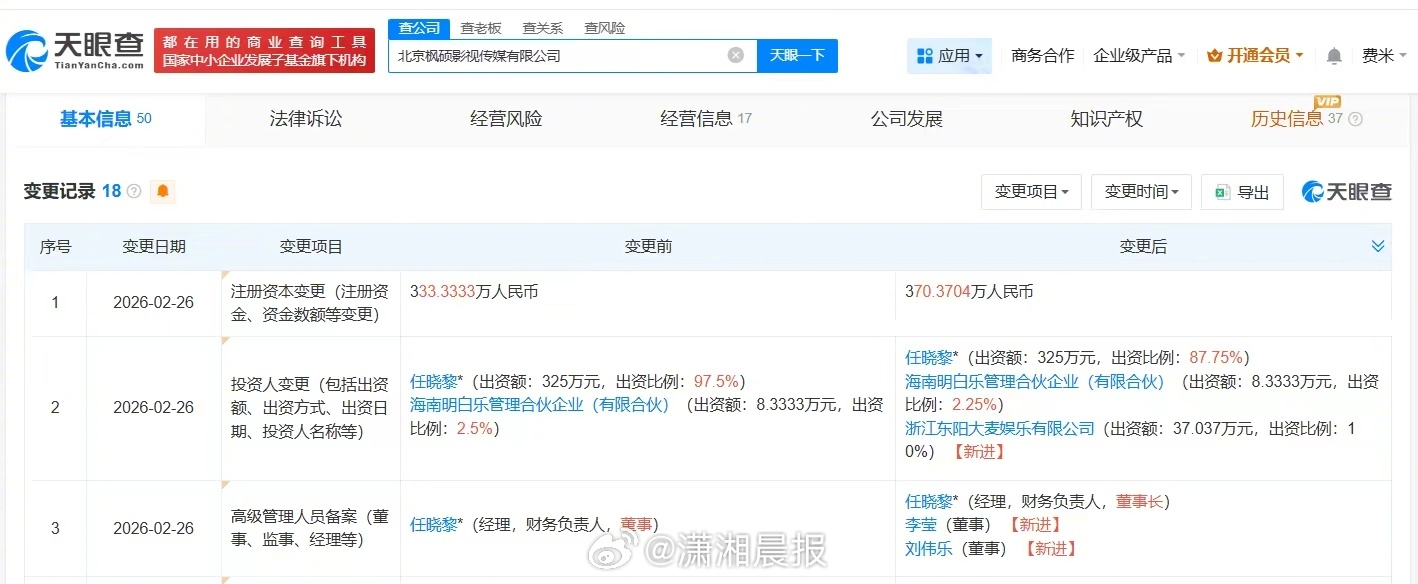Open the 浙江东阳大麦娱乐有限公司 link

tap(1000, 428)
